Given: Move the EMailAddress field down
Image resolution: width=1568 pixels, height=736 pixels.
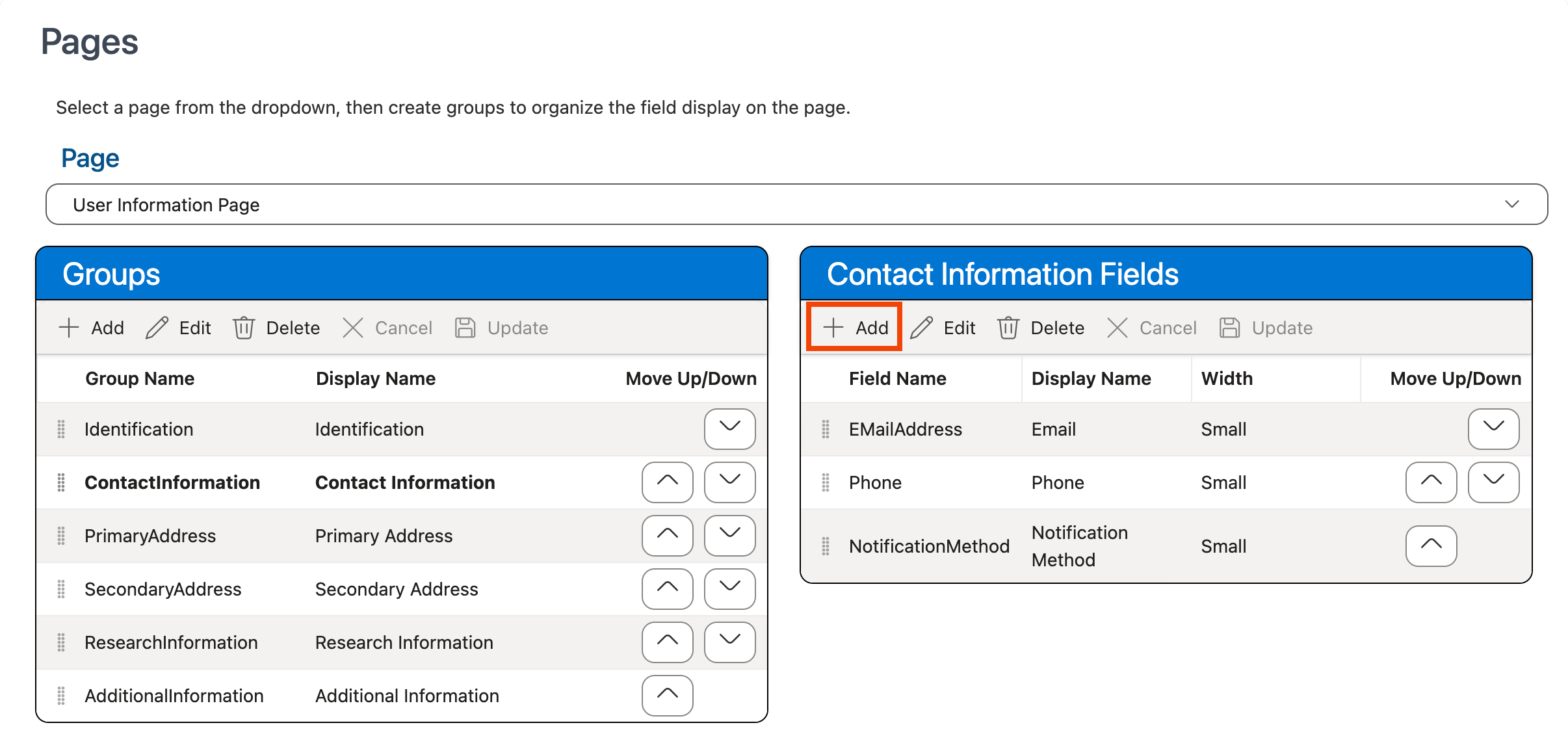Looking at the screenshot, I should click(1493, 429).
